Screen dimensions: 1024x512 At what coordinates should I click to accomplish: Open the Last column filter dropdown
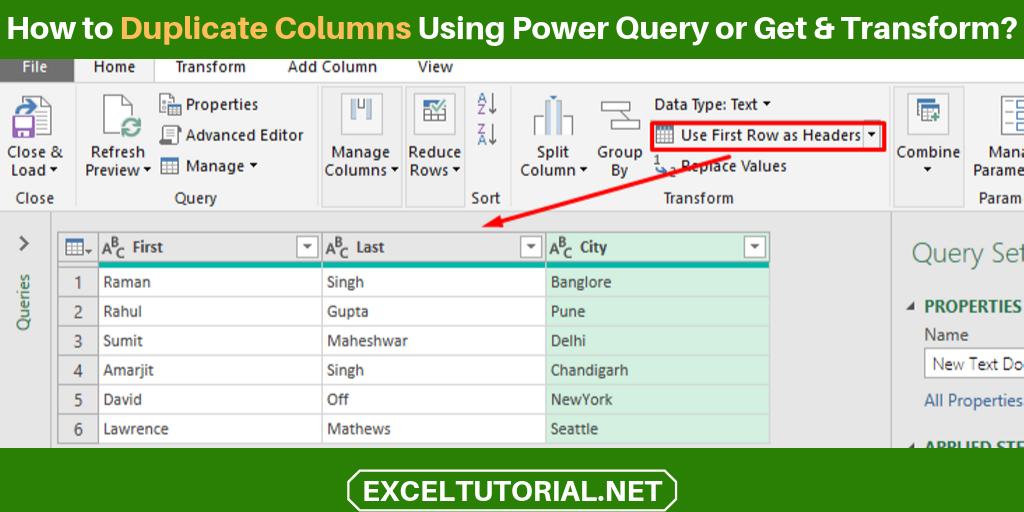pyautogui.click(x=531, y=248)
